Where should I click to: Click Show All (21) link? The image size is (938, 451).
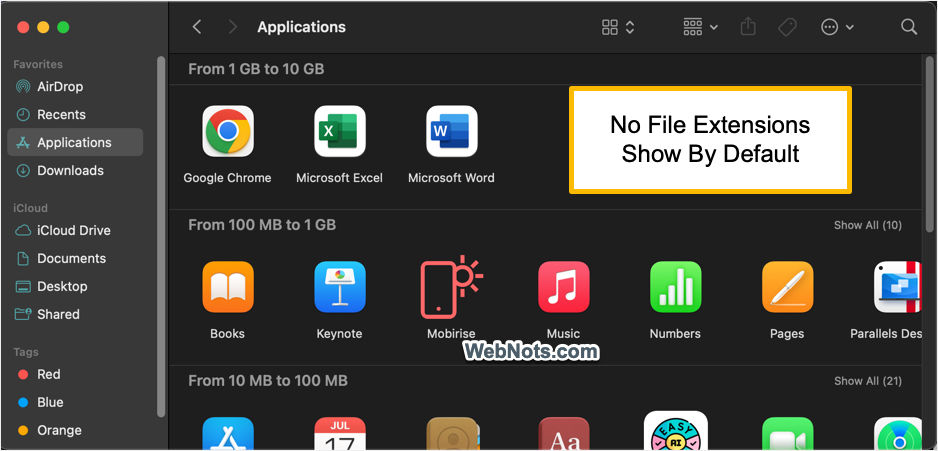867,381
